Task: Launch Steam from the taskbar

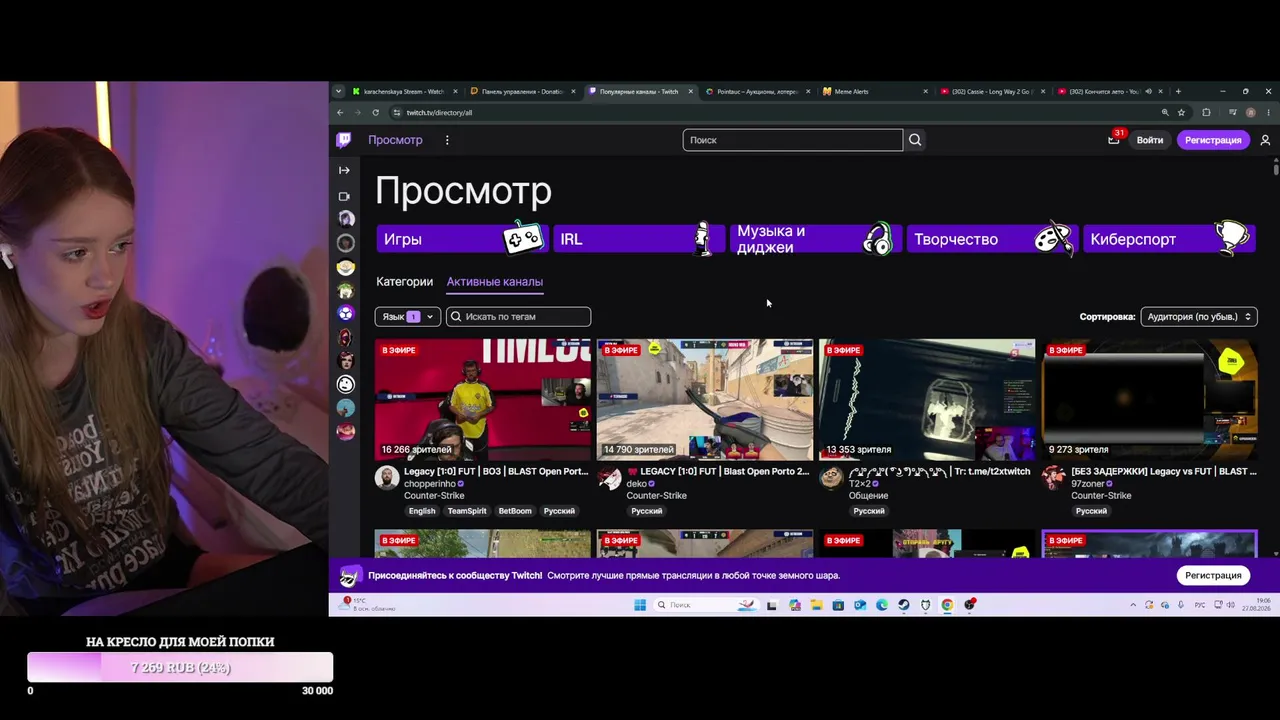Action: click(x=904, y=605)
